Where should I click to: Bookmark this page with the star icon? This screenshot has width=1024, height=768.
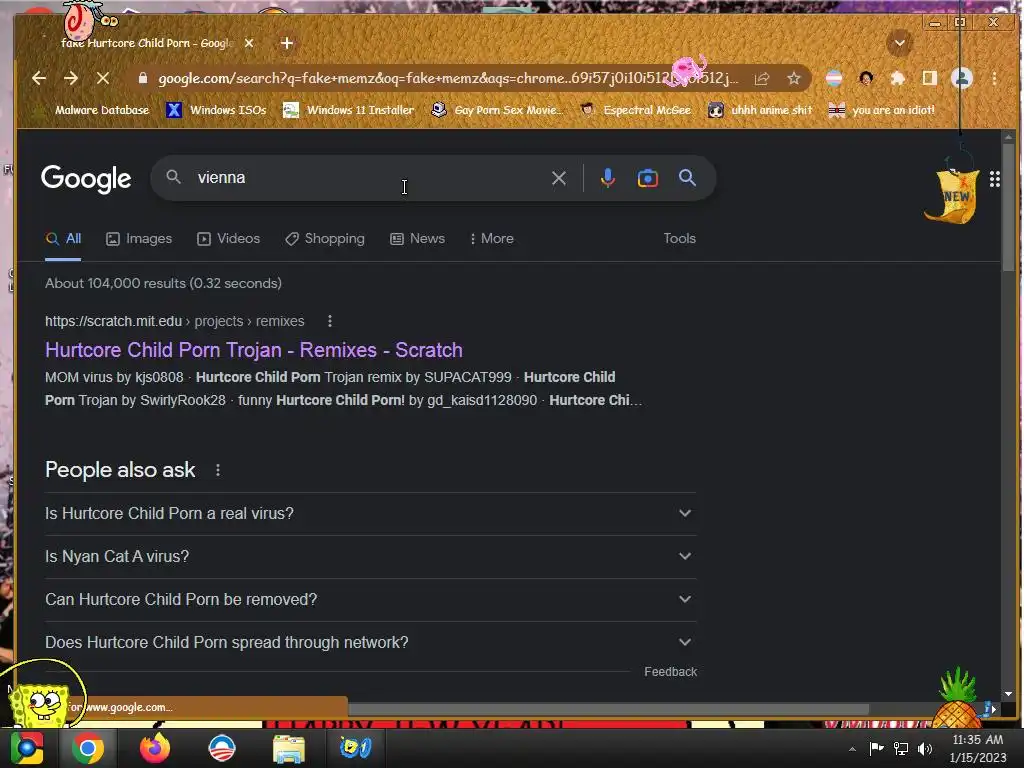click(793, 79)
